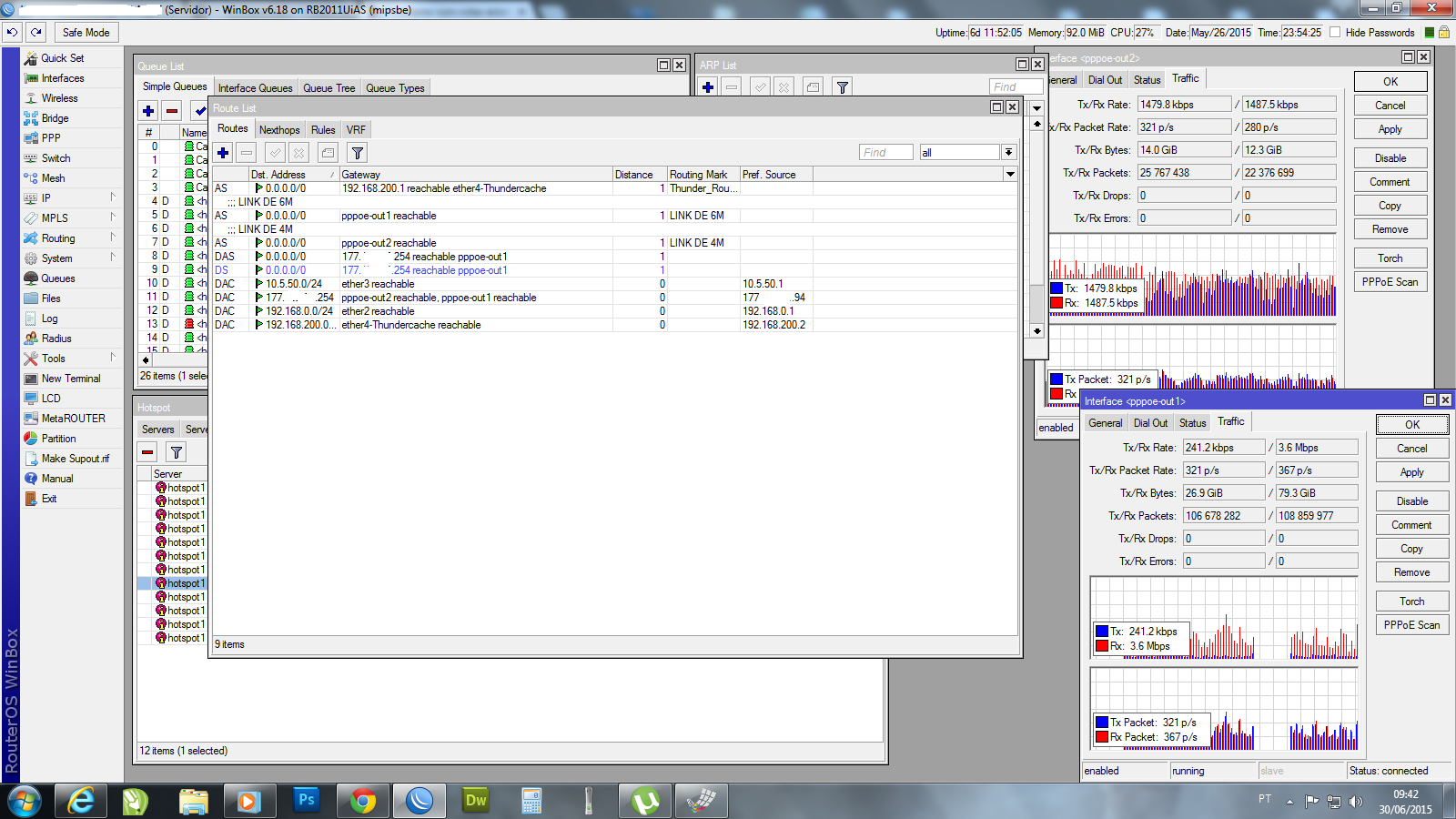Click the red minus icon in Queue List
Screen dimensions: 1456x819
[x=172, y=111]
